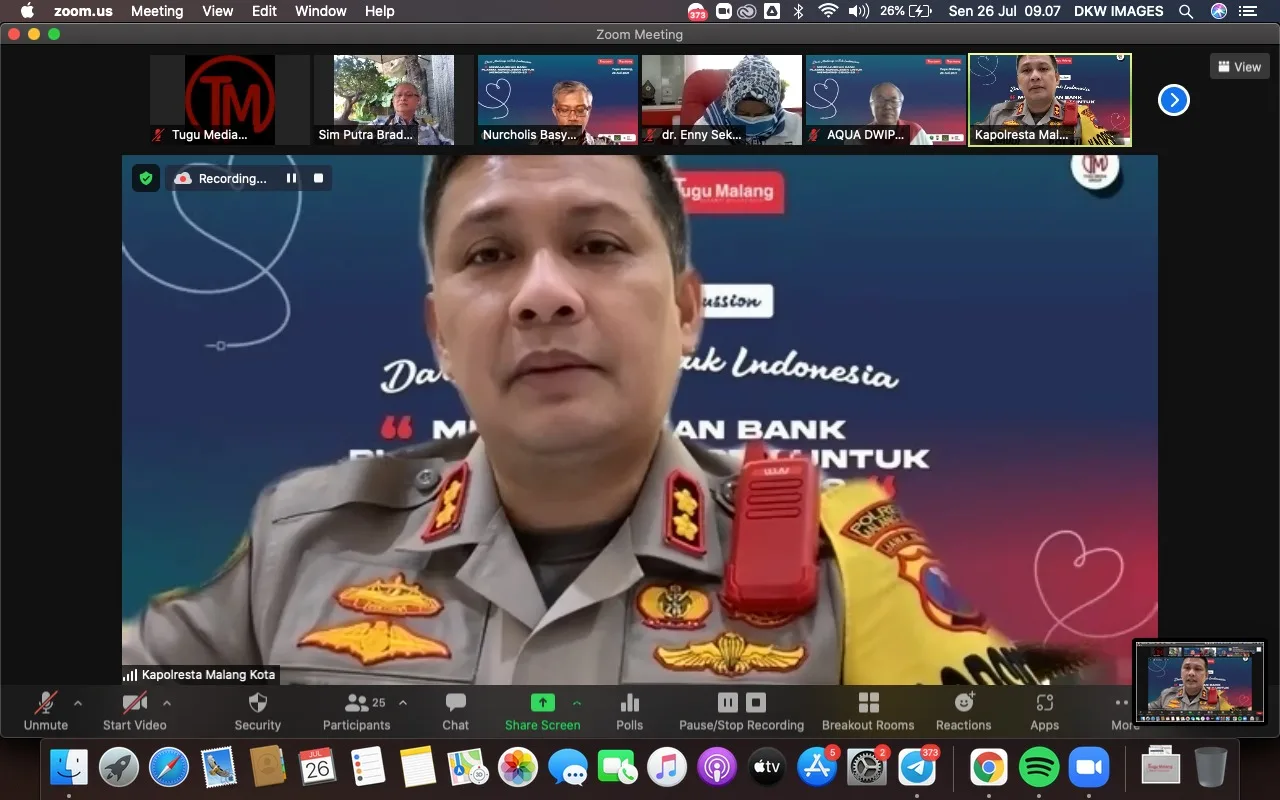The height and width of the screenshot is (800, 1280).
Task: Select the Sim Putra Brad... participant thumbnail
Action: pos(394,100)
